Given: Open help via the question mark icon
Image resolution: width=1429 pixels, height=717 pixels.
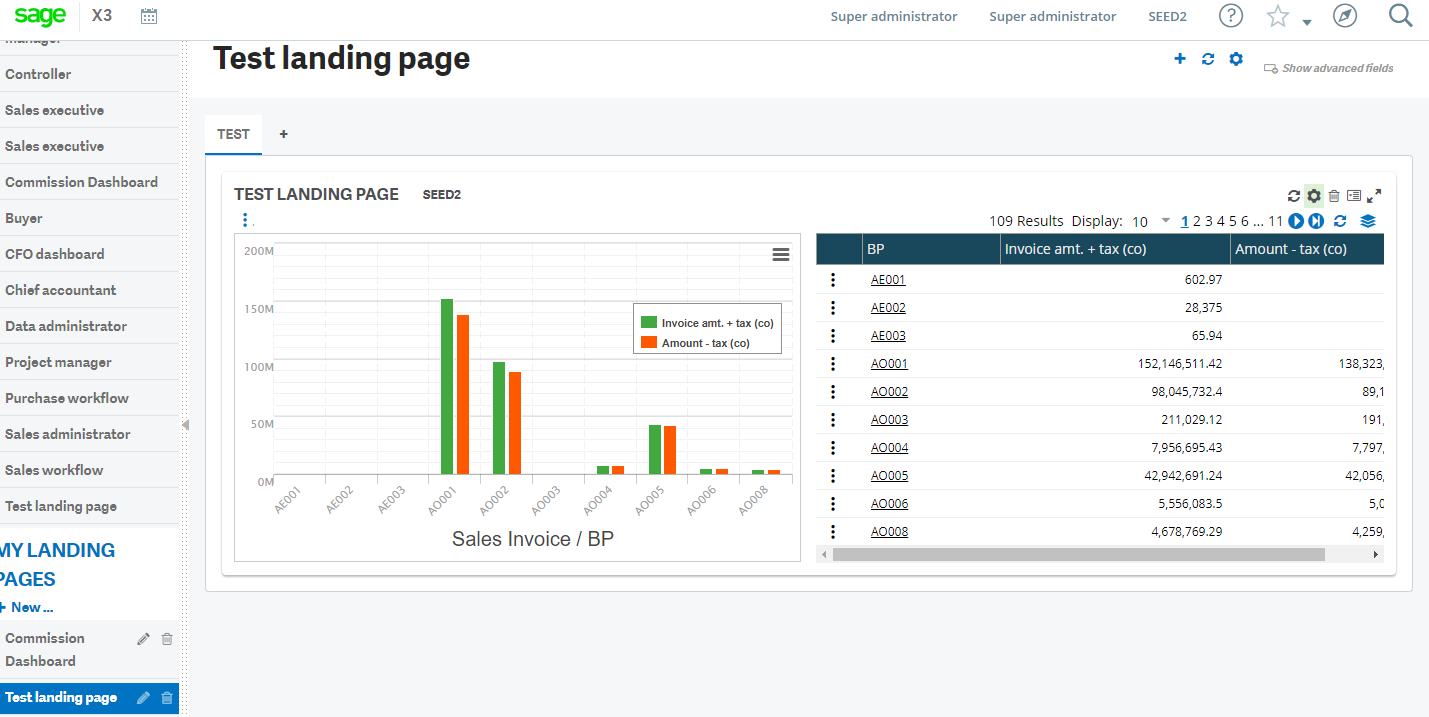Looking at the screenshot, I should tap(1231, 16).
